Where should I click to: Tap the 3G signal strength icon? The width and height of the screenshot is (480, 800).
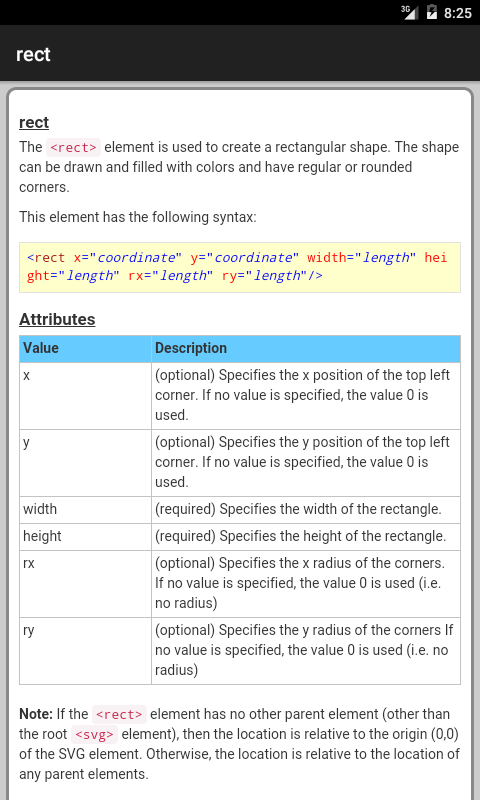tap(409, 12)
